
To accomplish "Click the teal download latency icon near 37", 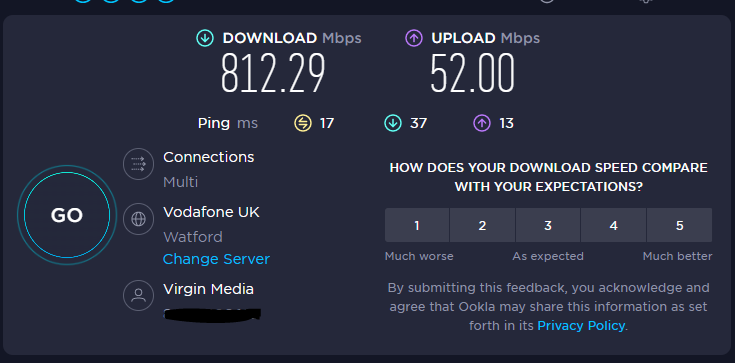I will click(x=393, y=124).
